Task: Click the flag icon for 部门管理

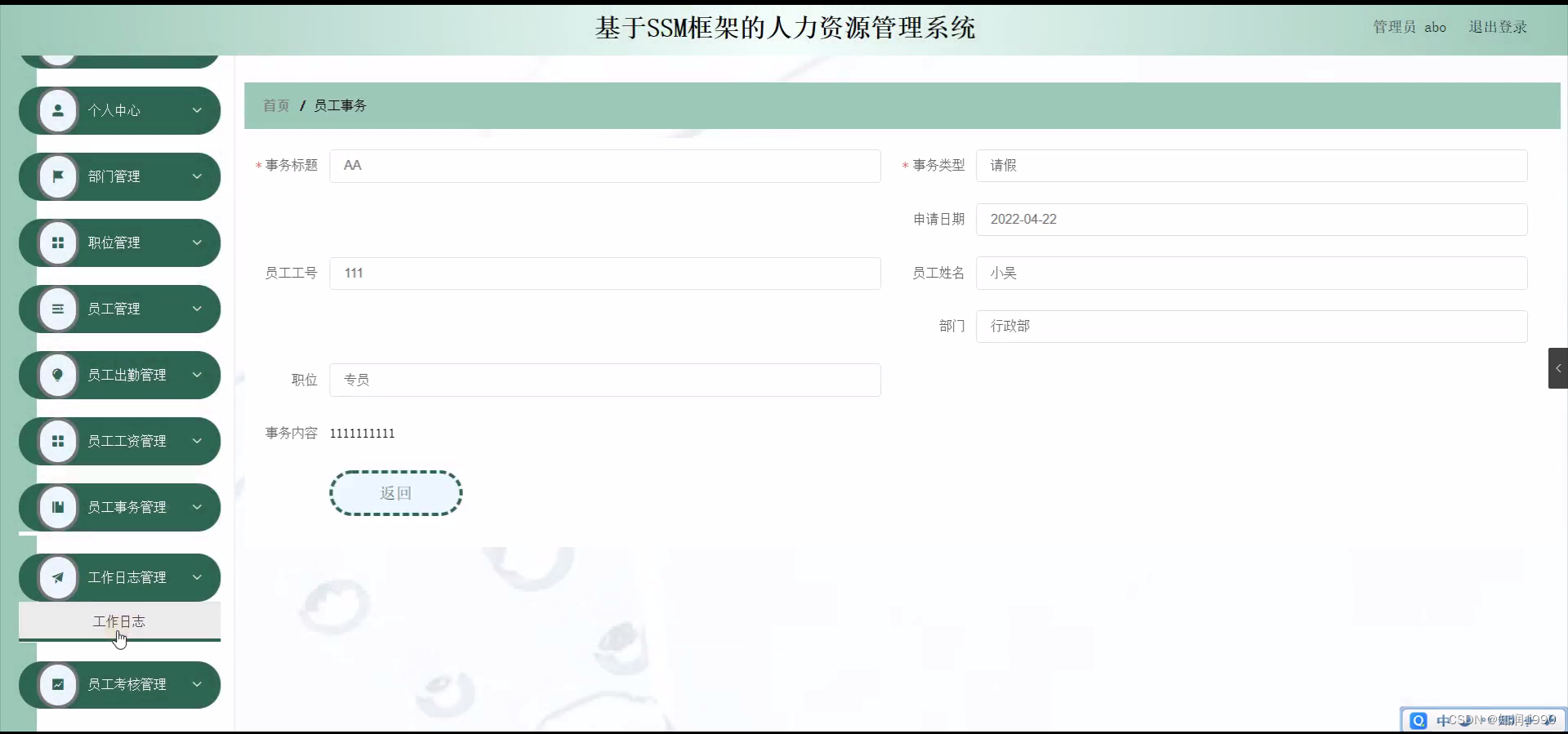Action: (x=58, y=176)
